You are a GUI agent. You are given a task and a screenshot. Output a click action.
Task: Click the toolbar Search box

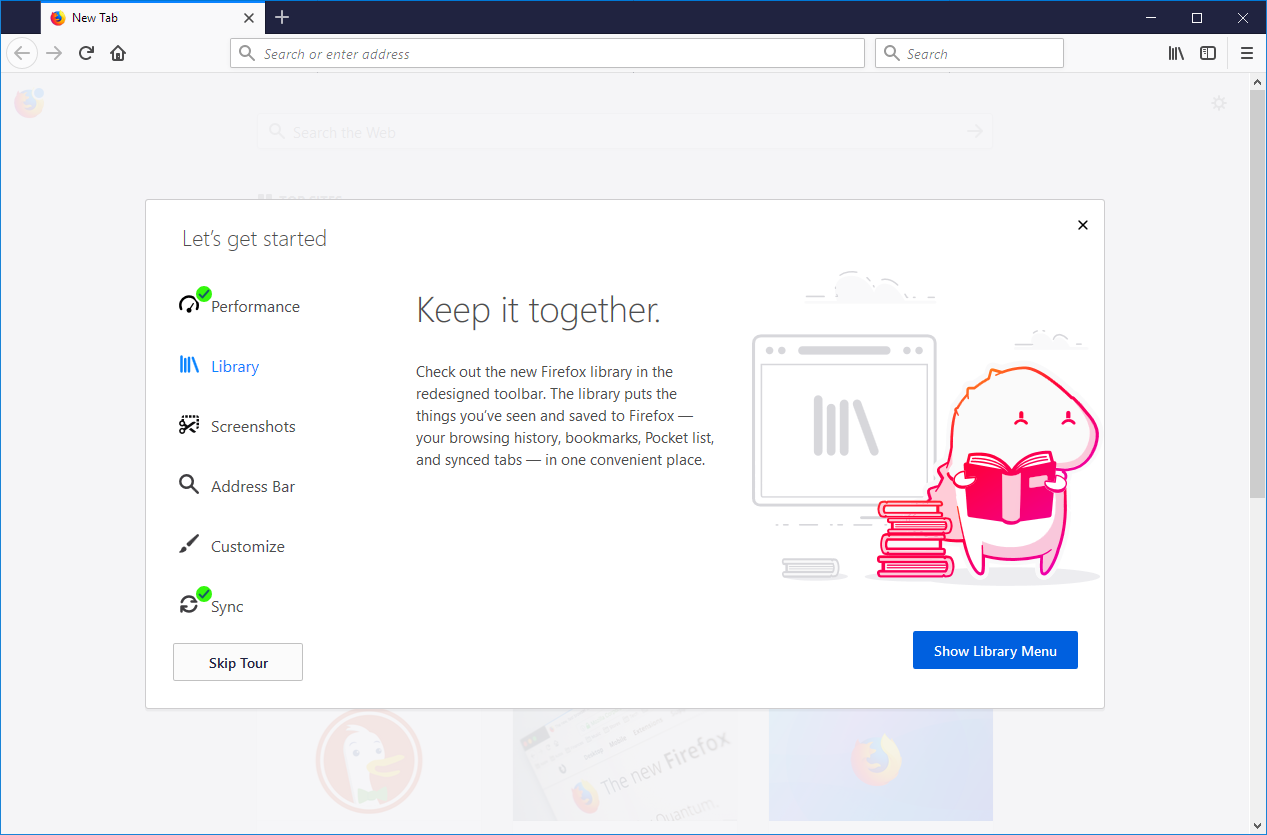pos(969,54)
